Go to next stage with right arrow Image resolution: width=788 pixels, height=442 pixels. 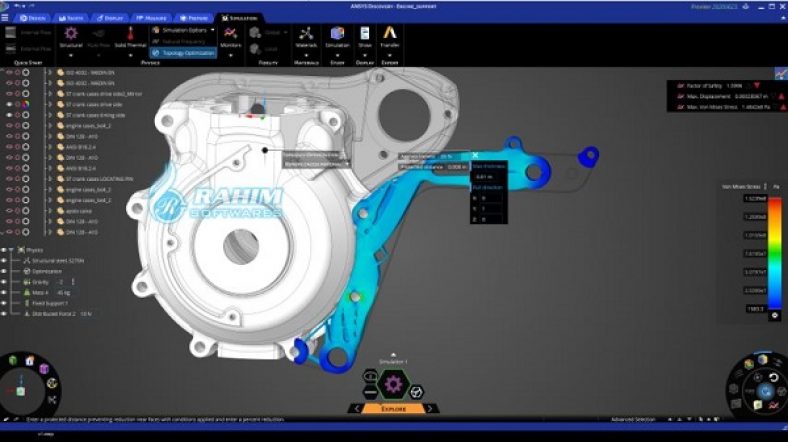pos(431,409)
